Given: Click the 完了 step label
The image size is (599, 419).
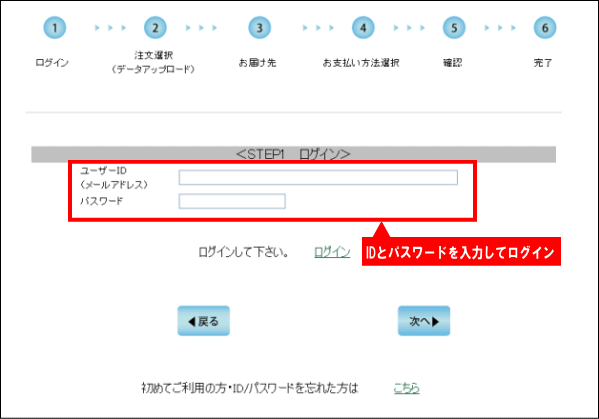Looking at the screenshot, I should pyautogui.click(x=543, y=63).
